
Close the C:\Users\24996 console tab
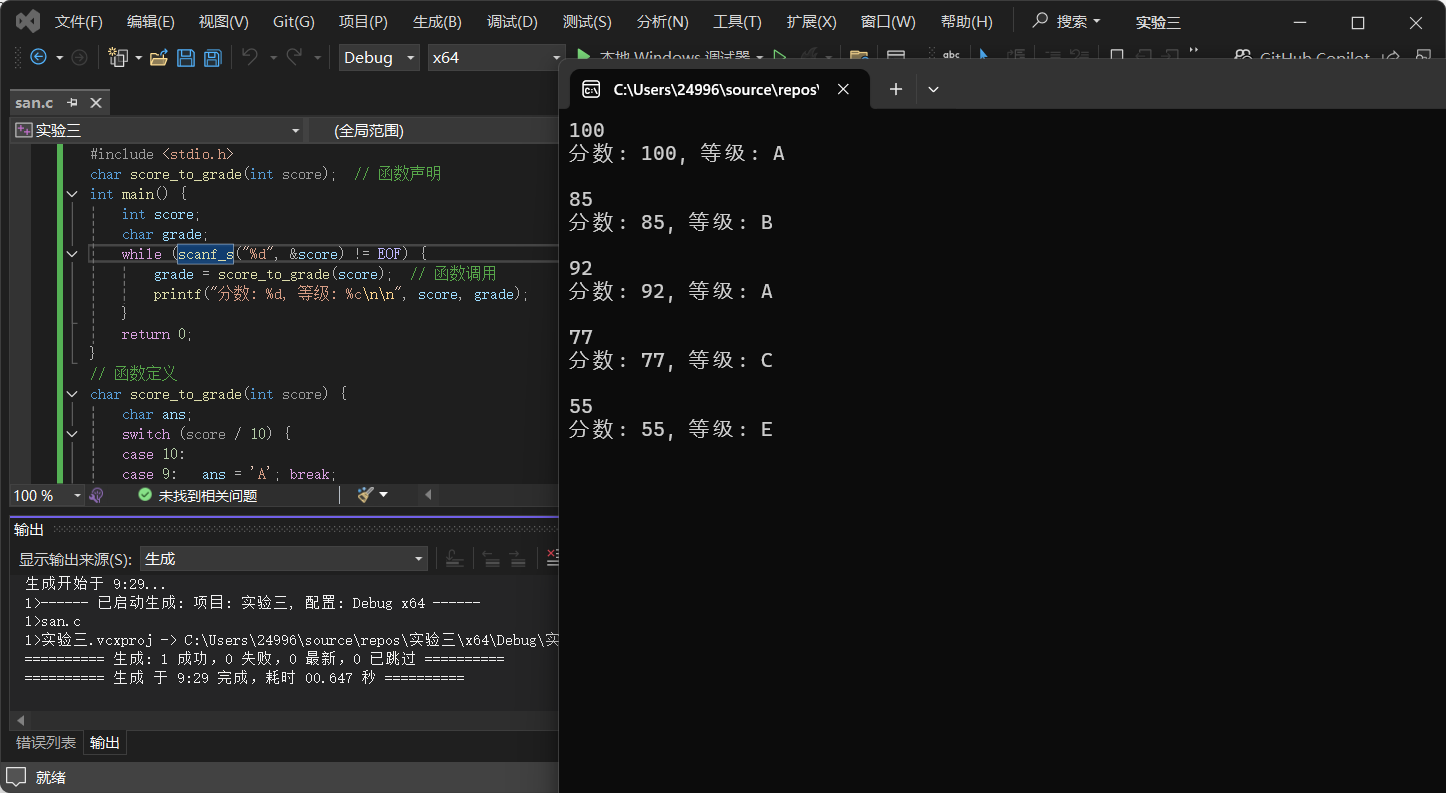843,89
